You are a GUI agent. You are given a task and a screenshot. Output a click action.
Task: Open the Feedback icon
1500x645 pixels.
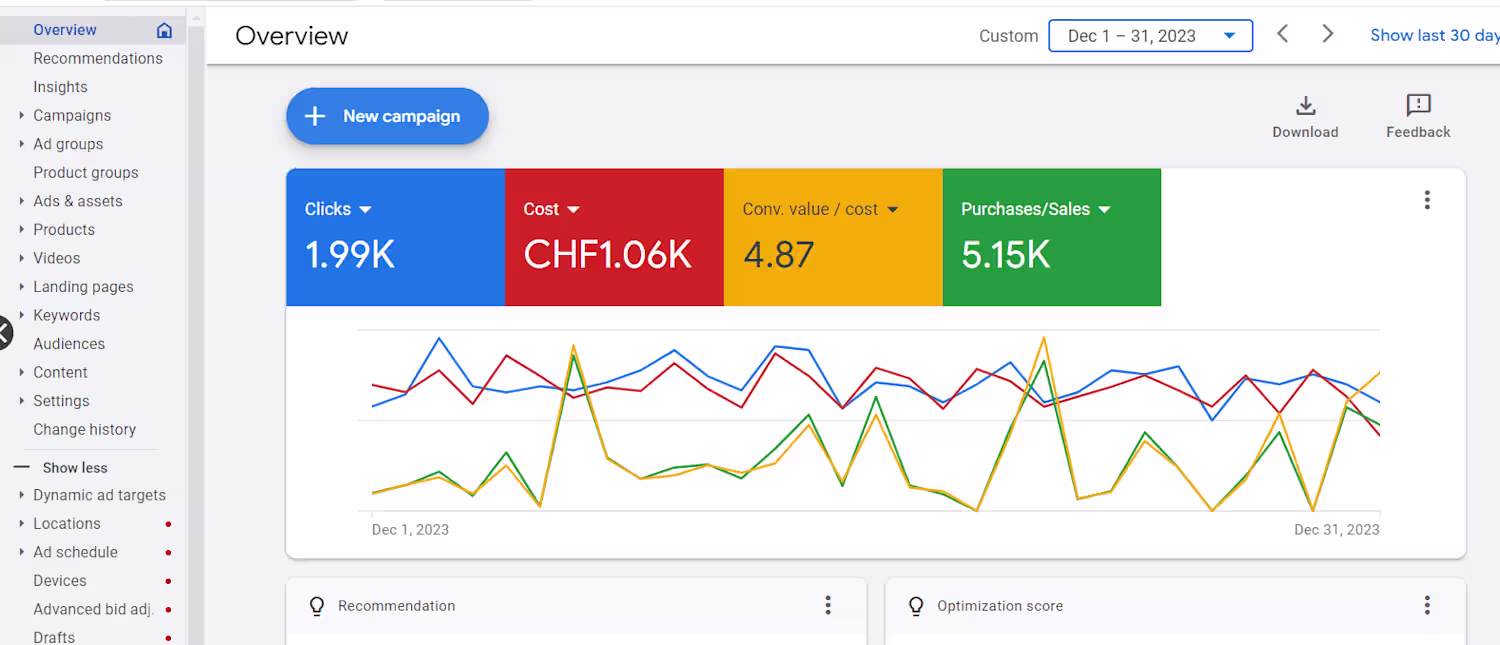click(x=1418, y=105)
